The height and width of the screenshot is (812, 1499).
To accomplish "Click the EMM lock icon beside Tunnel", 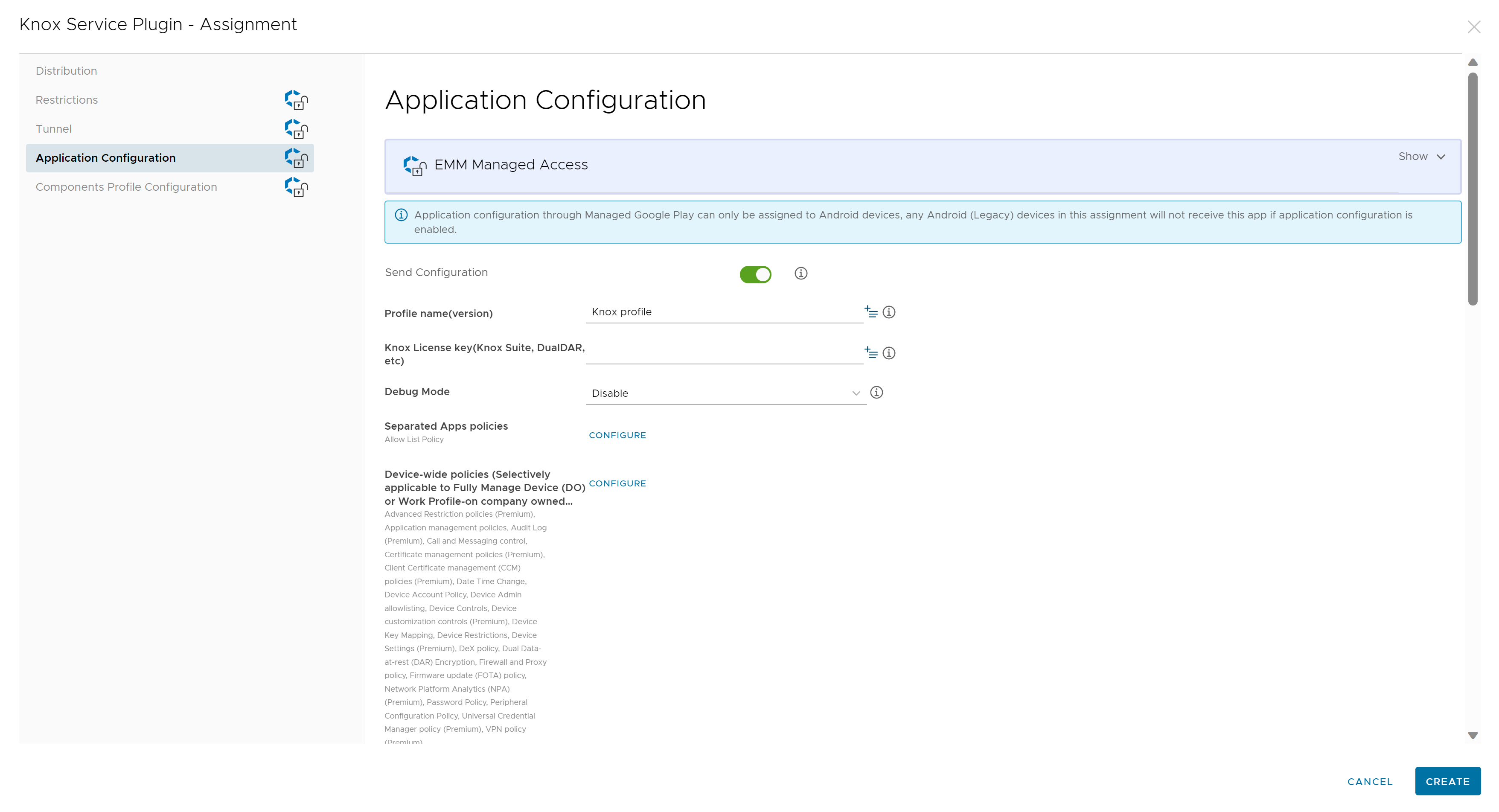I will [x=296, y=128].
